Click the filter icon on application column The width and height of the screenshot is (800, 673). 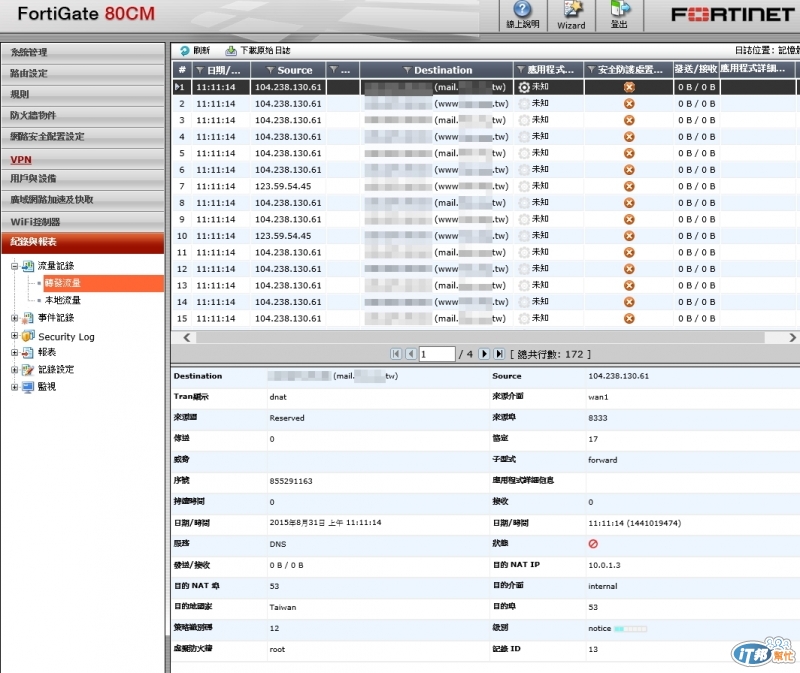click(520, 69)
